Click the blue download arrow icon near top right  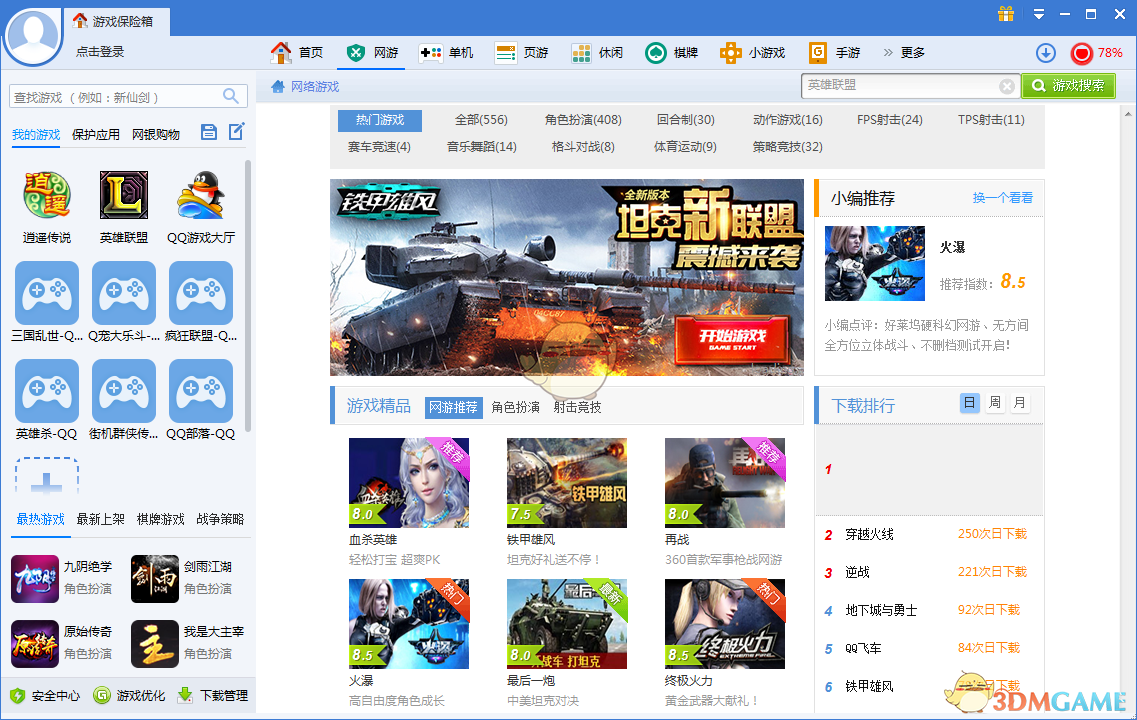click(1046, 52)
